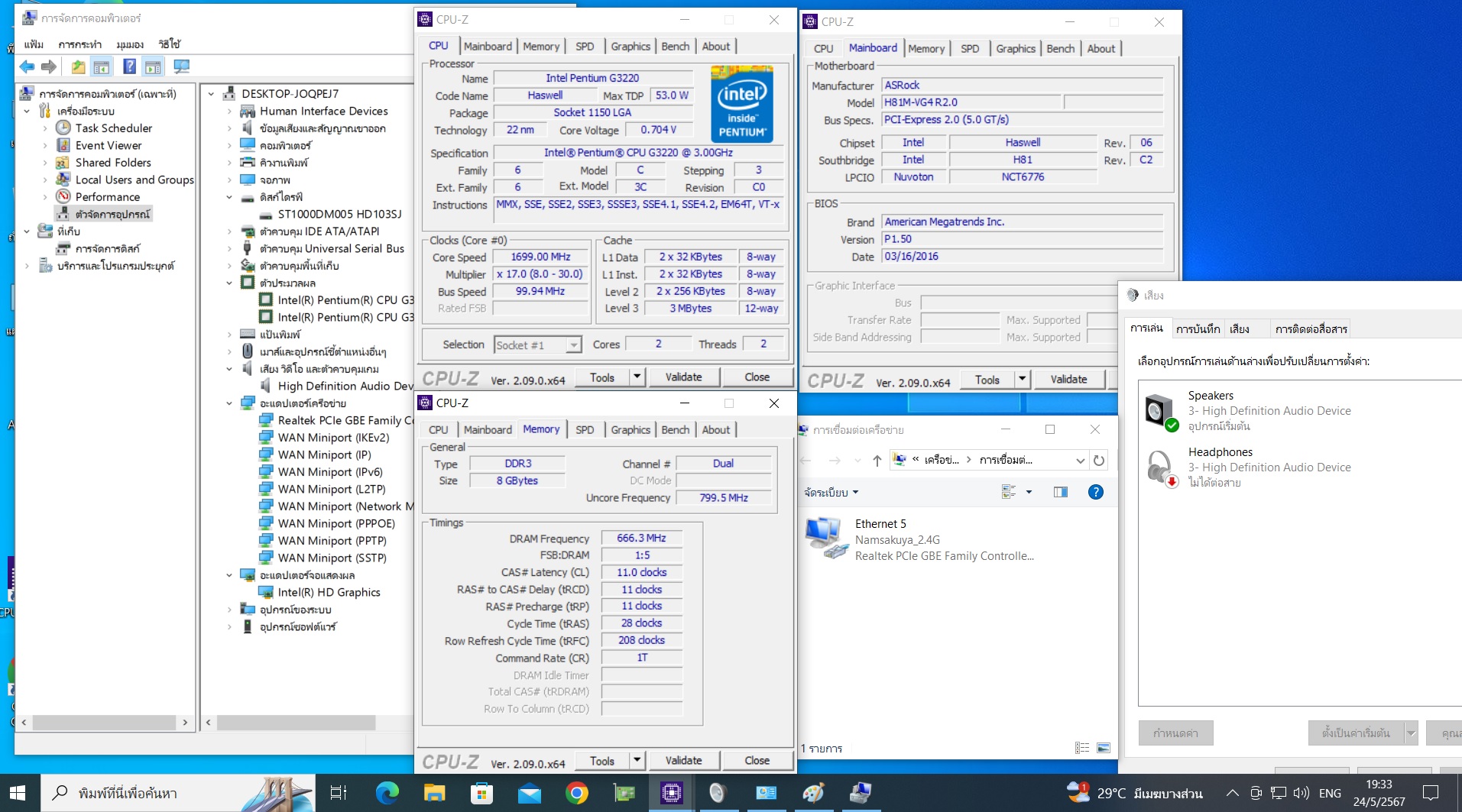Expand Task Scheduler node arrow
The image size is (1462, 812).
45,128
